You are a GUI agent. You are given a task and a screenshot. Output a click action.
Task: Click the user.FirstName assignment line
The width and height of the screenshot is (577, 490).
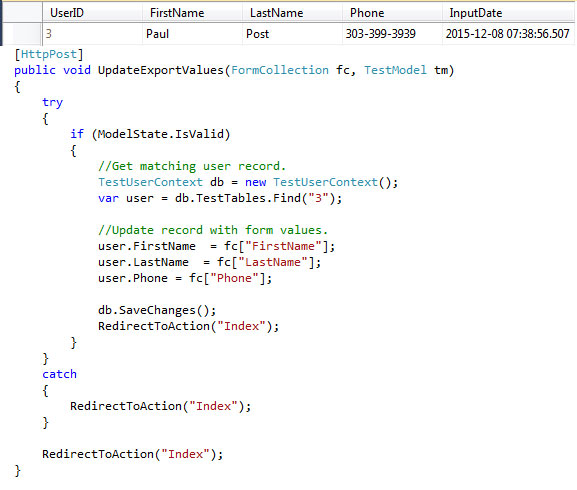click(x=216, y=246)
